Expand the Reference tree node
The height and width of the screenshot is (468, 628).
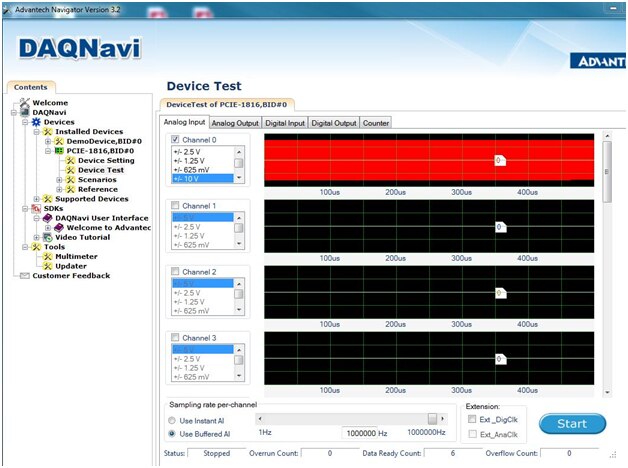coord(59,189)
